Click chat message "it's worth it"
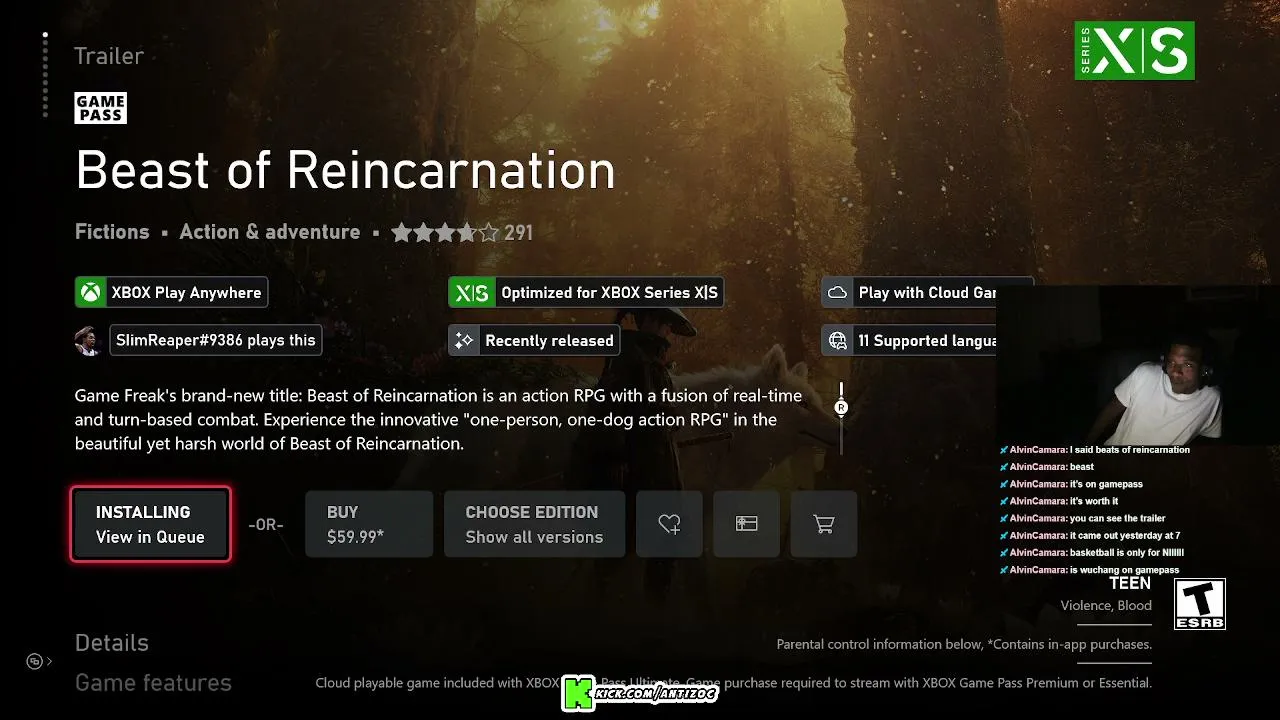Image resolution: width=1280 pixels, height=720 pixels. point(1094,501)
